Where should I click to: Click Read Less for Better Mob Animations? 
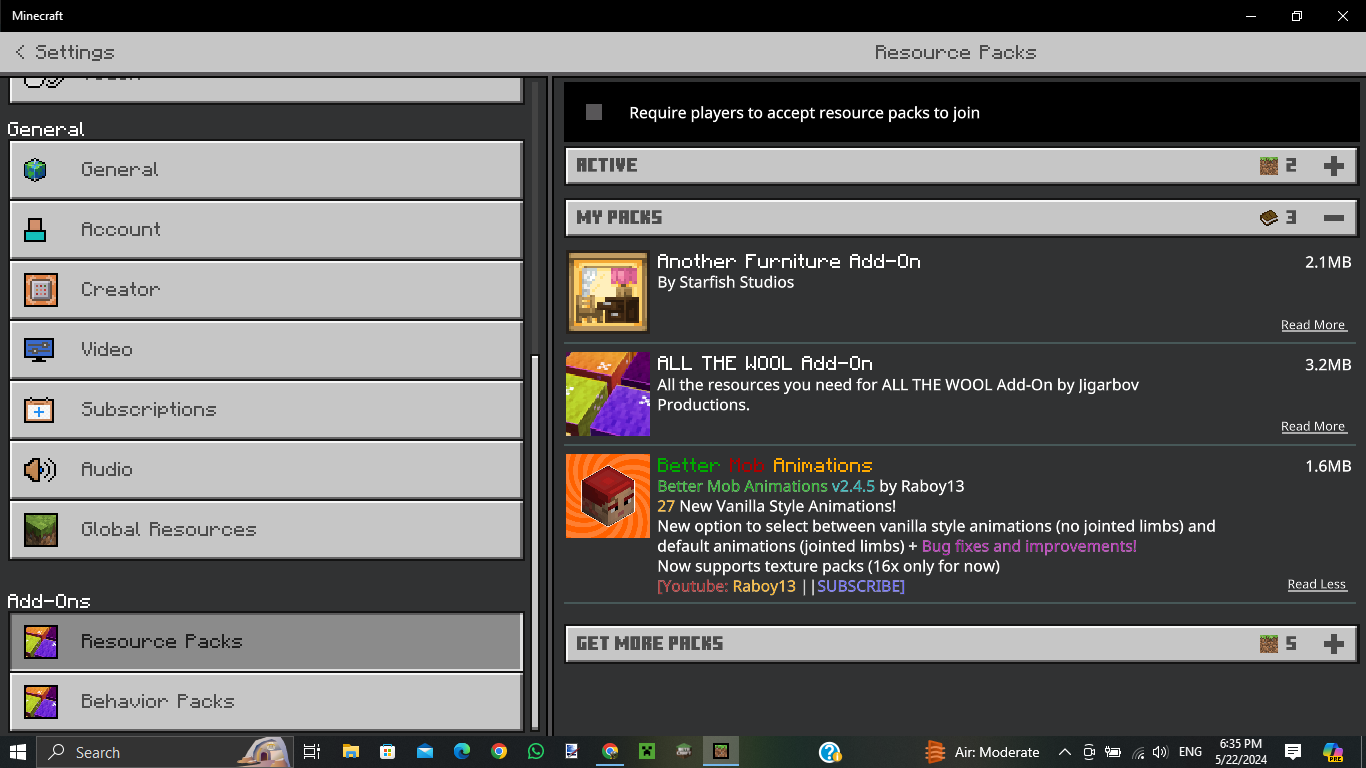[x=1317, y=585]
